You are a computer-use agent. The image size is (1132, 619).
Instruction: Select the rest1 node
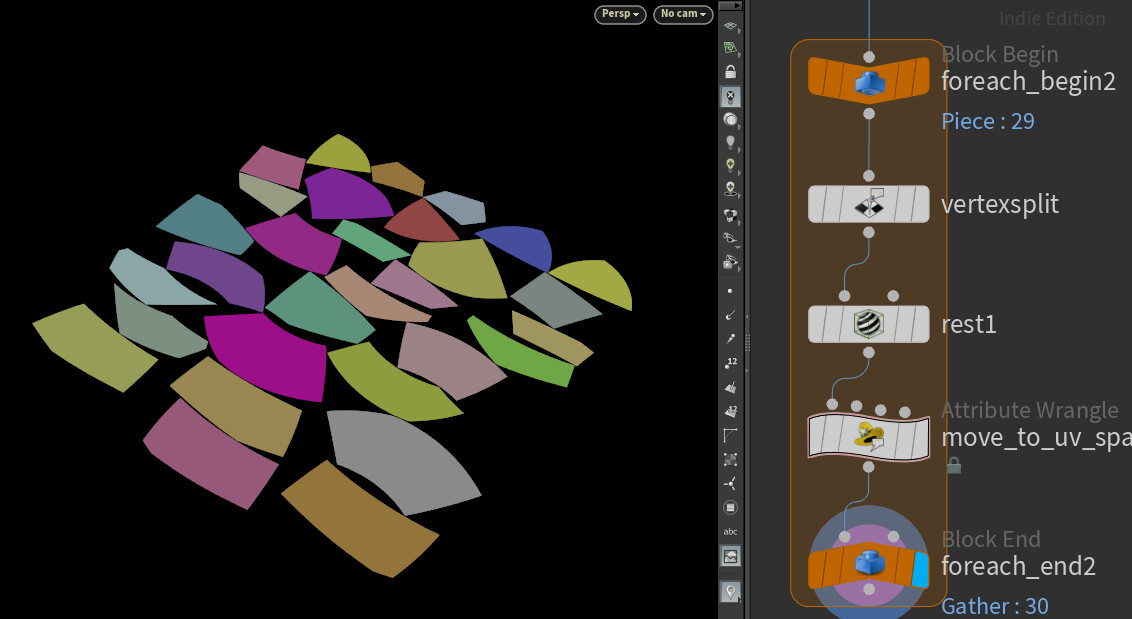(x=868, y=323)
